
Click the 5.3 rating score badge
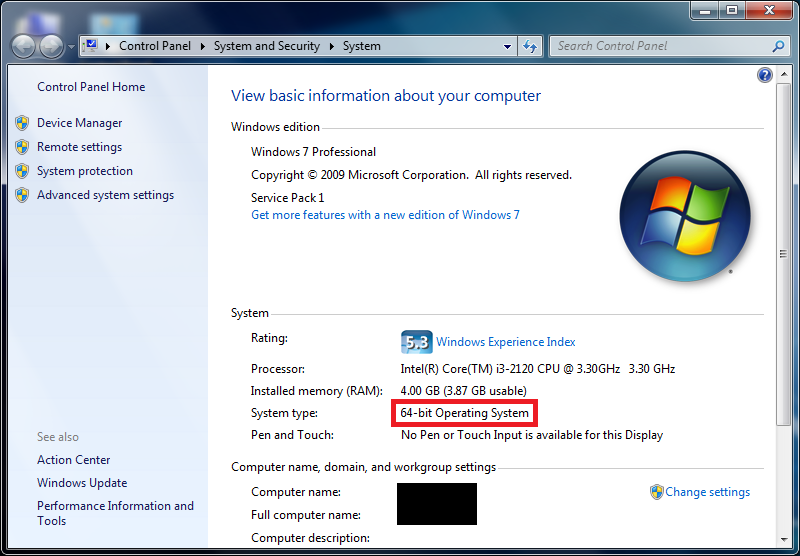click(x=416, y=342)
